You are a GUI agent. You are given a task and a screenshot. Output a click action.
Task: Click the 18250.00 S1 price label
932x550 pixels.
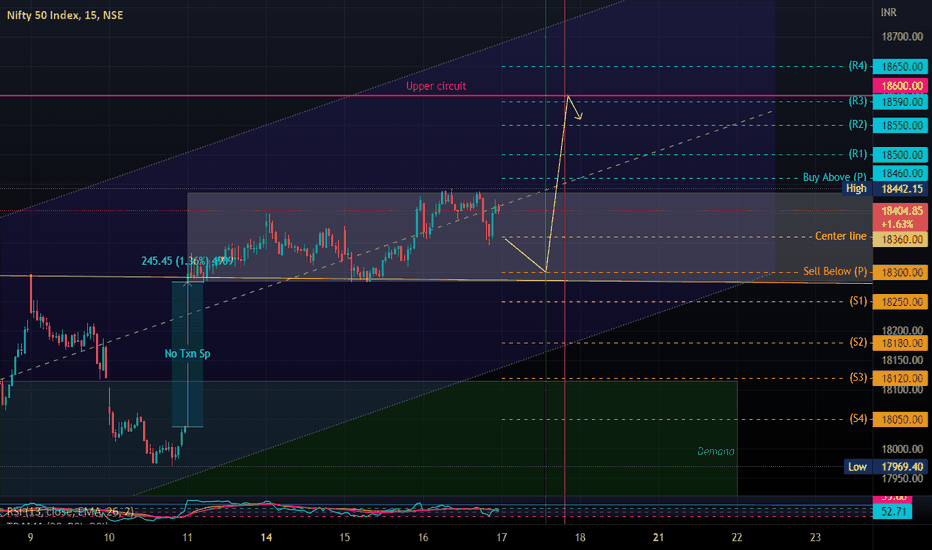point(900,302)
